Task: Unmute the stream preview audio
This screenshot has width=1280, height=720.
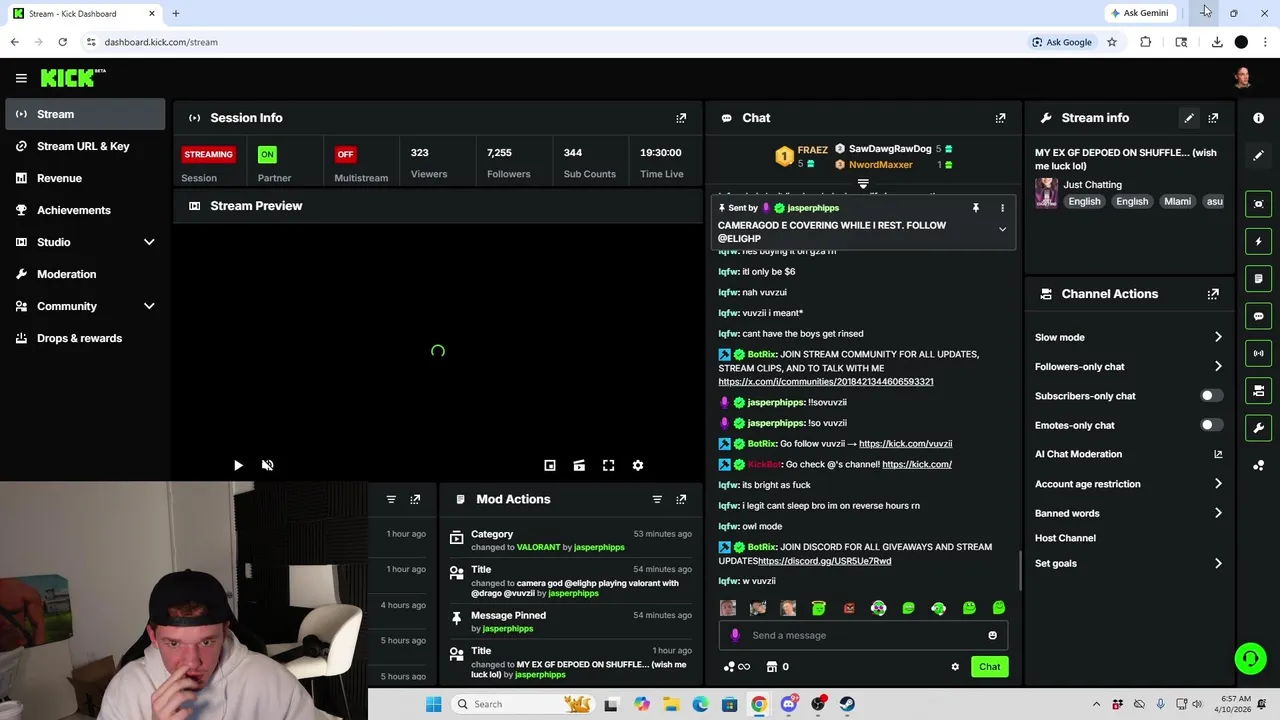Action: pos(267,465)
